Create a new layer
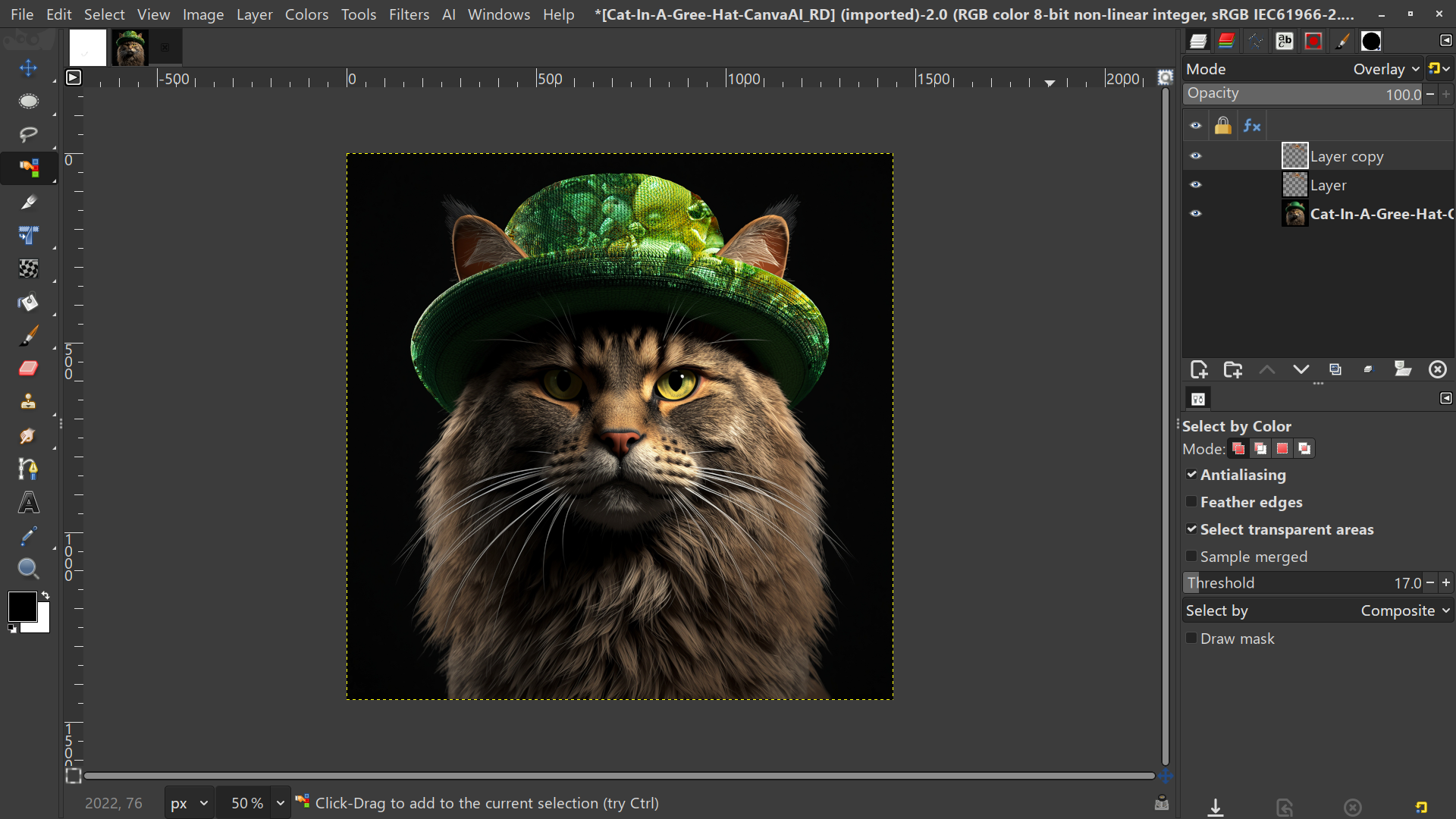This screenshot has width=1456, height=819. tap(1199, 369)
